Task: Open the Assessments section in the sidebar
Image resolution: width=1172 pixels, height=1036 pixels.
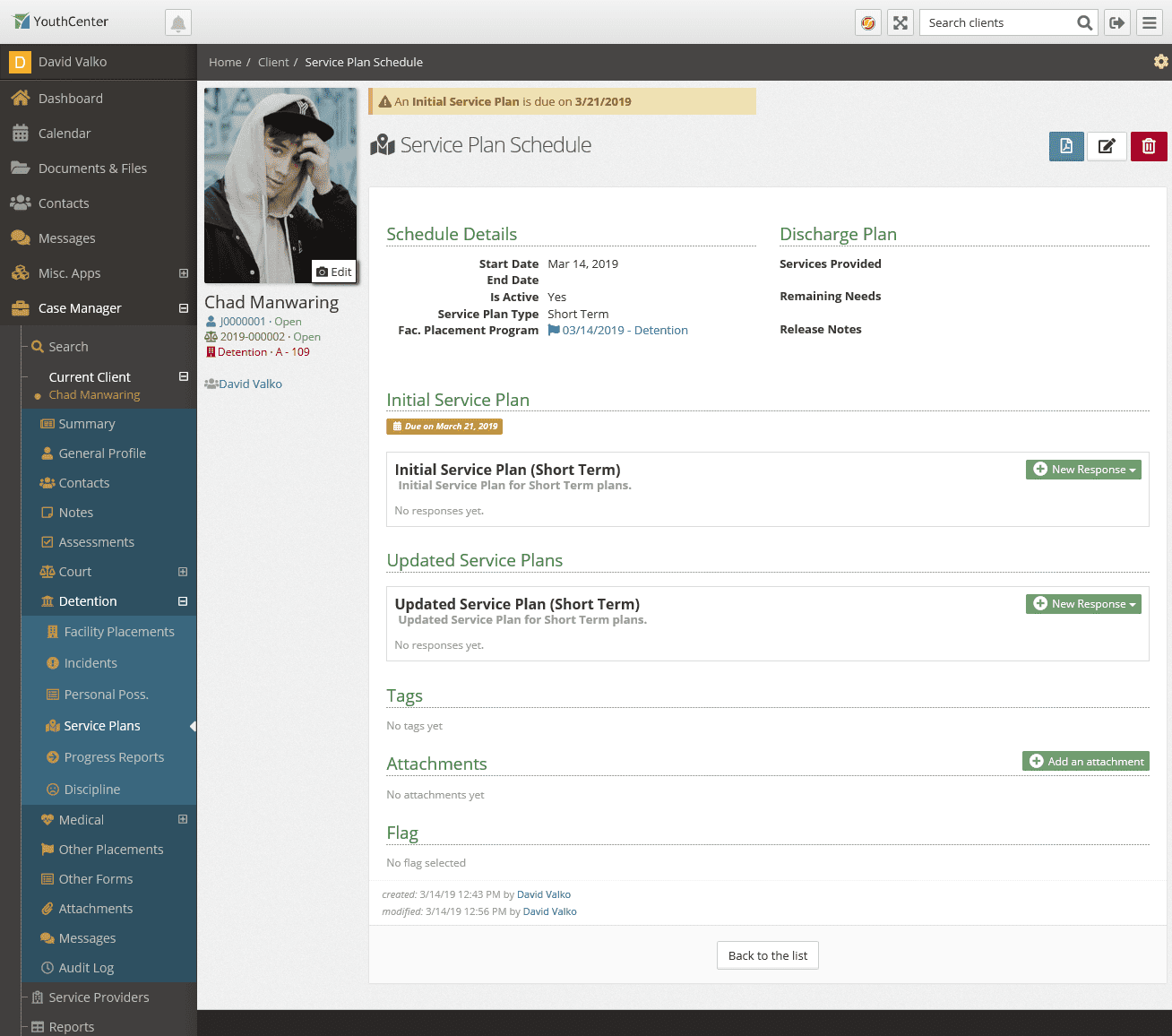Action: pyautogui.click(x=97, y=541)
